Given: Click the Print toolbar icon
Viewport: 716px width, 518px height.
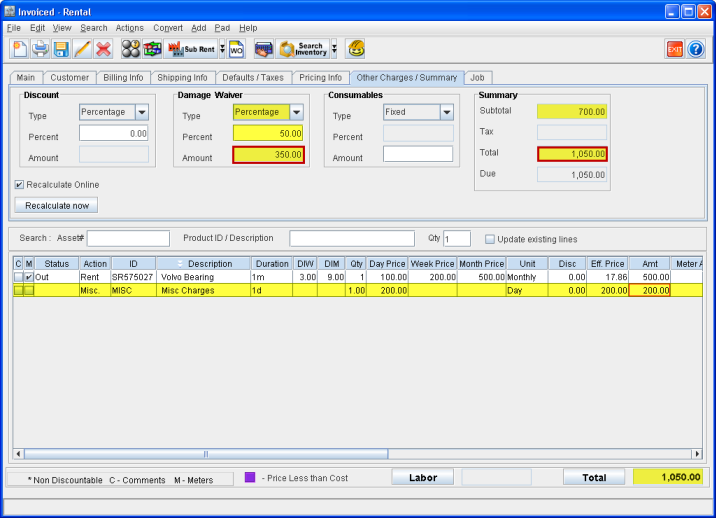Looking at the screenshot, I should pos(40,48).
